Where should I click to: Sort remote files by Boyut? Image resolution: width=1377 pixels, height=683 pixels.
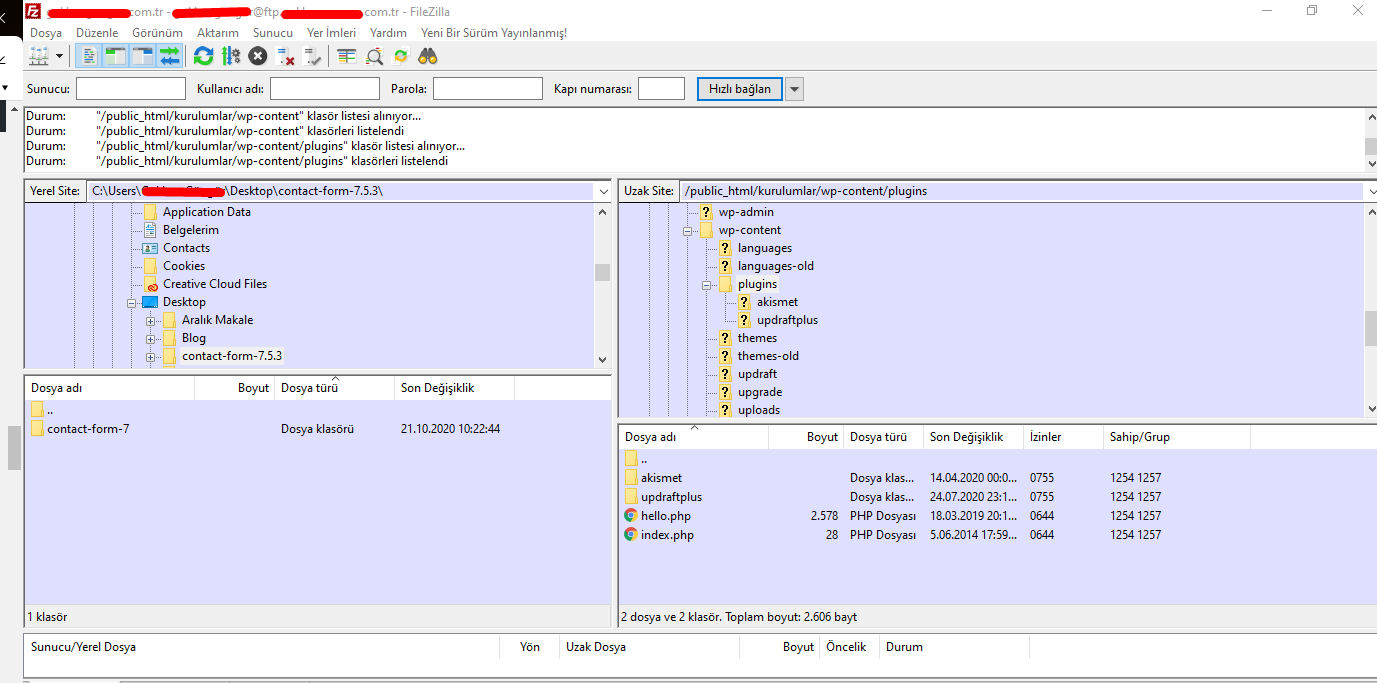click(x=806, y=437)
